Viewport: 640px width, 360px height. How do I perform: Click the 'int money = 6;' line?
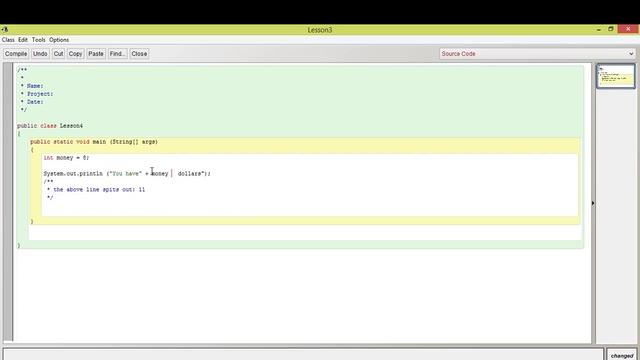coord(66,158)
